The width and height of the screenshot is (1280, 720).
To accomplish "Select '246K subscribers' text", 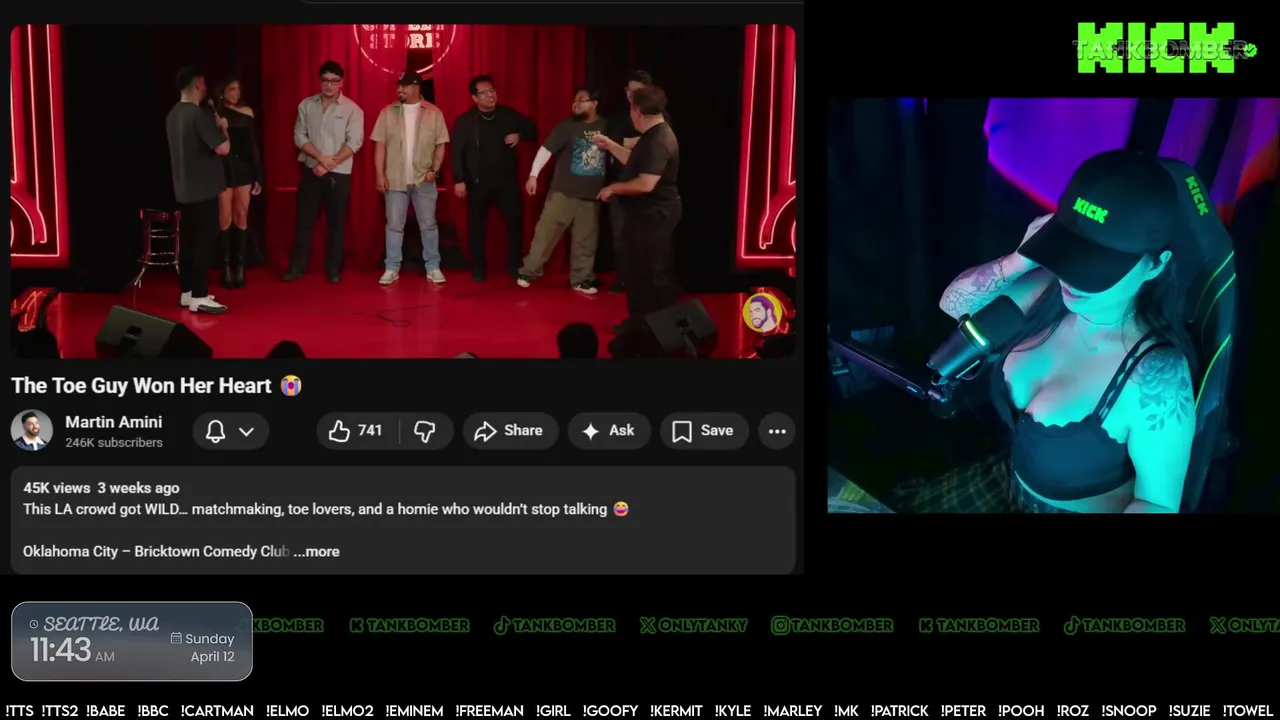I will [x=114, y=442].
